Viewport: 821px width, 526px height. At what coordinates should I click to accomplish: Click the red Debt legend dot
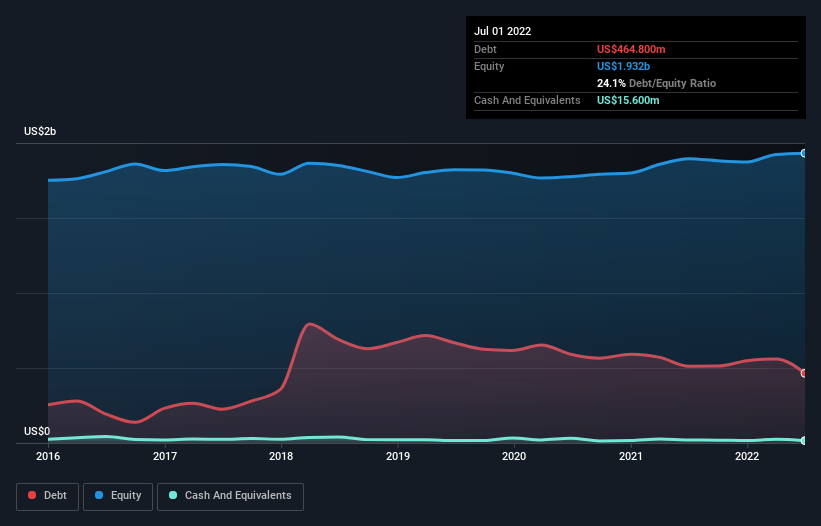click(32, 495)
